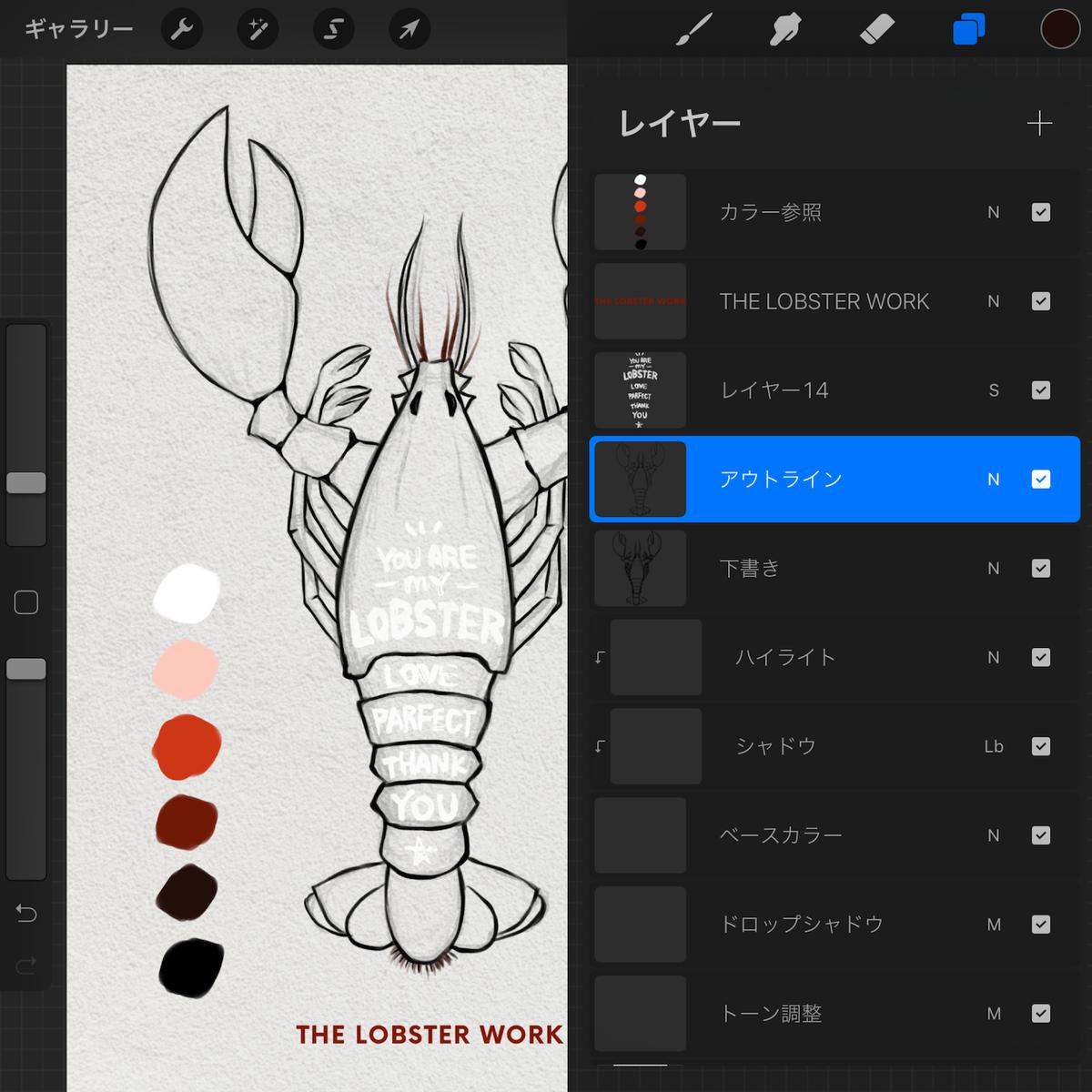
Task: Open the Lb blend mode on シャドウ layer
Action: pos(994,746)
